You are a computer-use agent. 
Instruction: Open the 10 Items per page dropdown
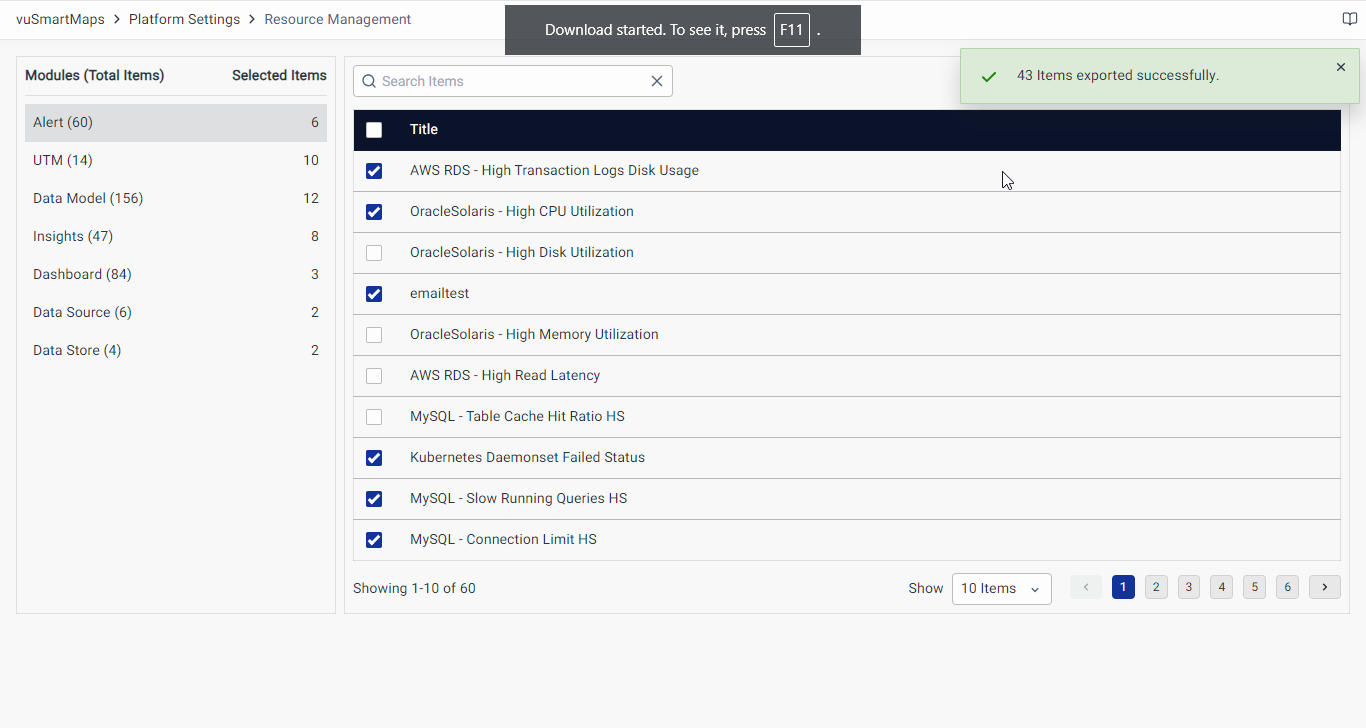coord(1001,588)
